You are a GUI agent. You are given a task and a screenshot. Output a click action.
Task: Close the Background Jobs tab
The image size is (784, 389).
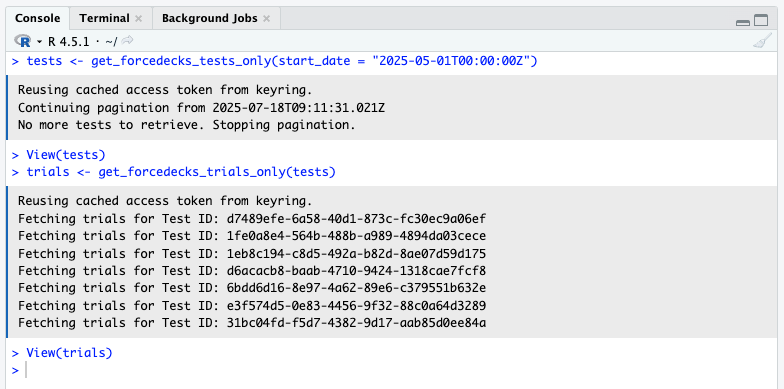coord(266,19)
